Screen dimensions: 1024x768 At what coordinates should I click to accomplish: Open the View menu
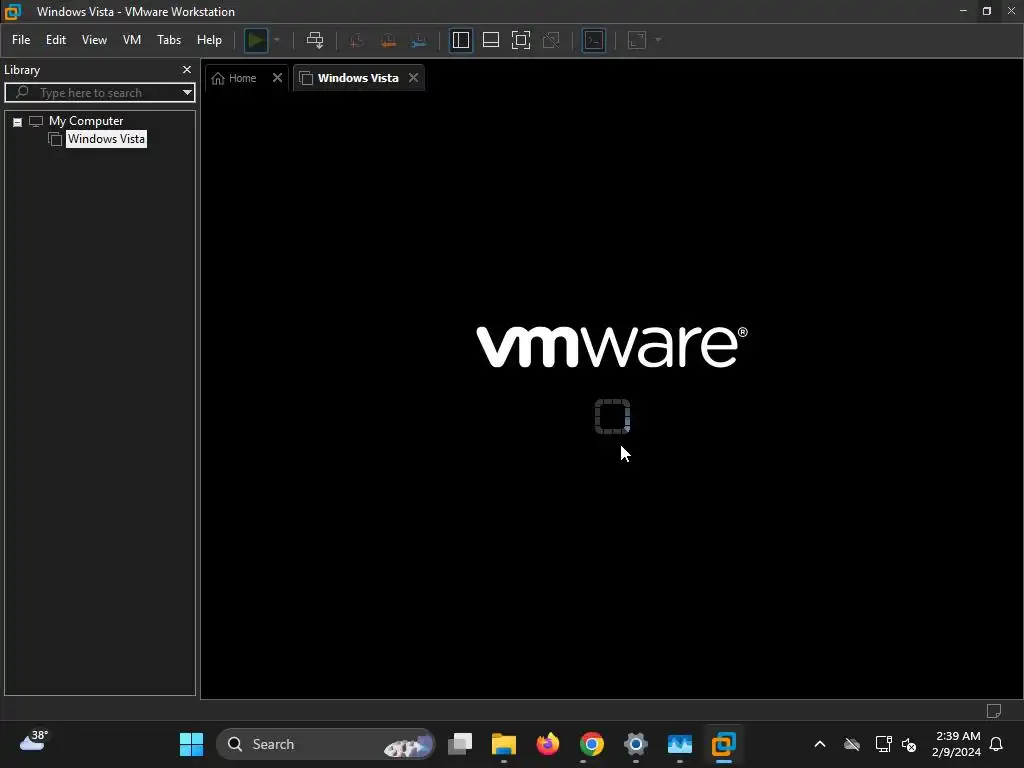click(94, 40)
